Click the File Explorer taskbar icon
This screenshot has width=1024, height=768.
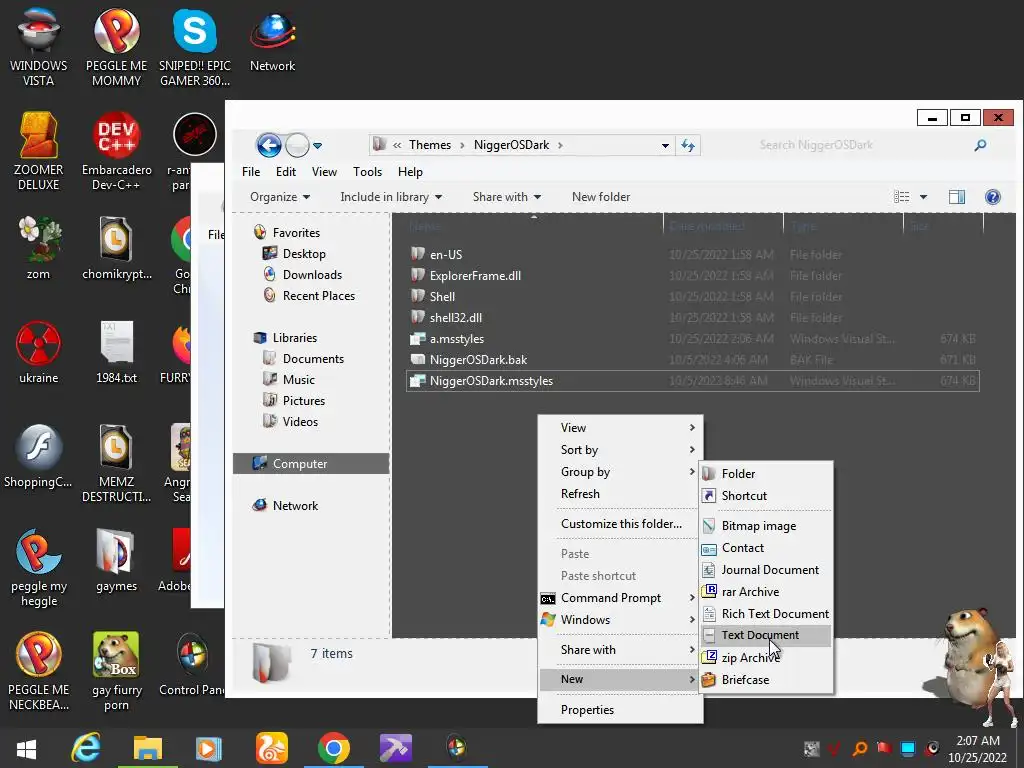point(148,748)
